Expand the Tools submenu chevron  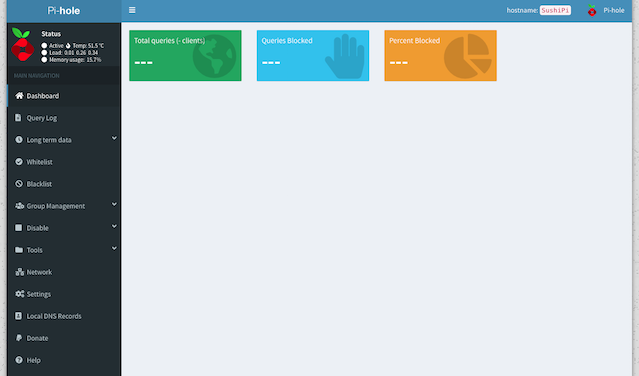tap(114, 248)
